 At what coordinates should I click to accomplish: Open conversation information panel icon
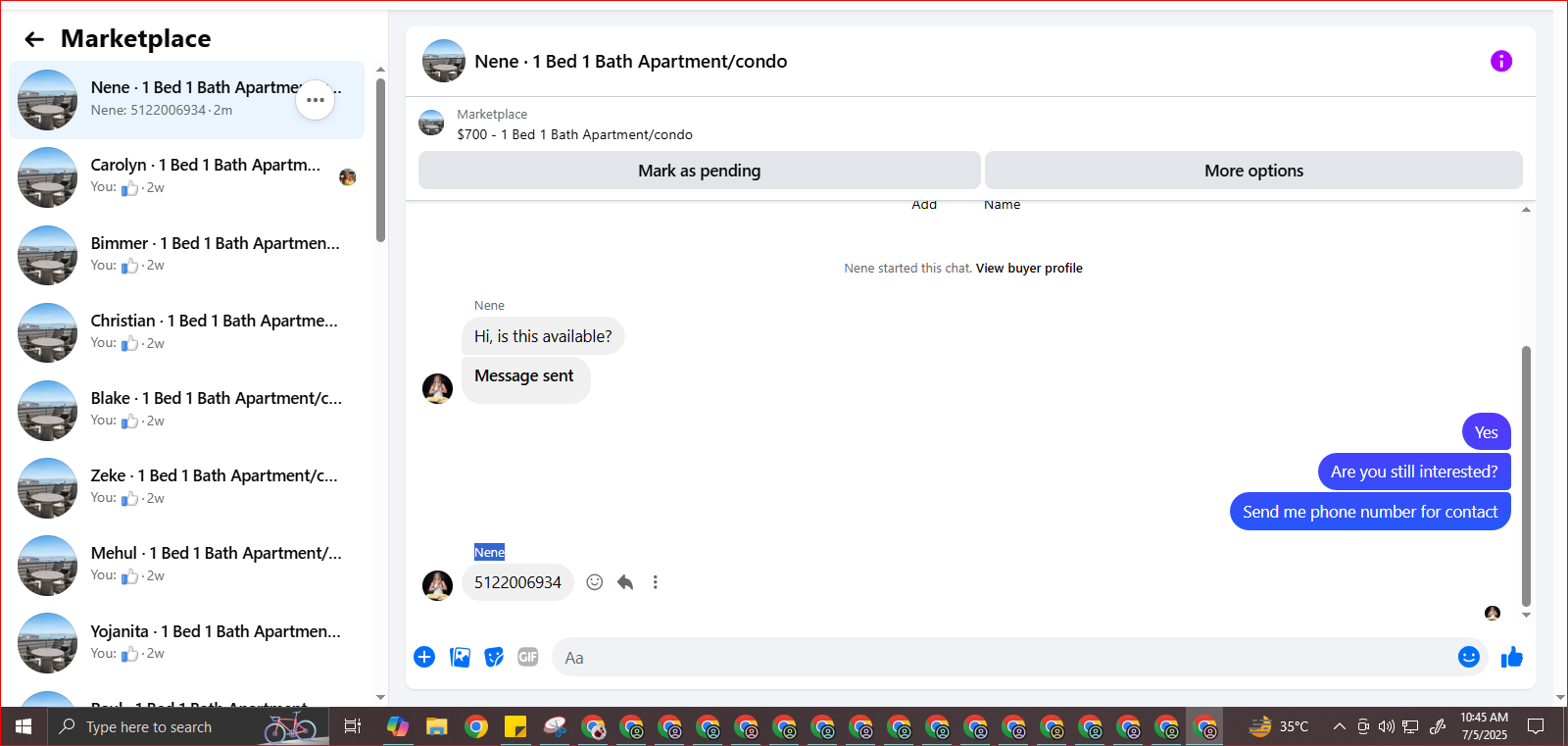pyautogui.click(x=1500, y=61)
